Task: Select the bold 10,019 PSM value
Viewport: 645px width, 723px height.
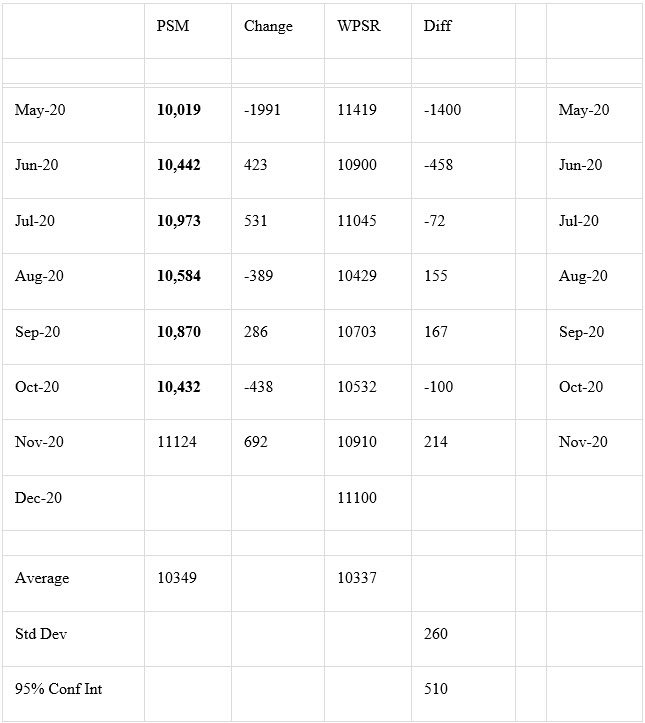Action: [x=179, y=110]
